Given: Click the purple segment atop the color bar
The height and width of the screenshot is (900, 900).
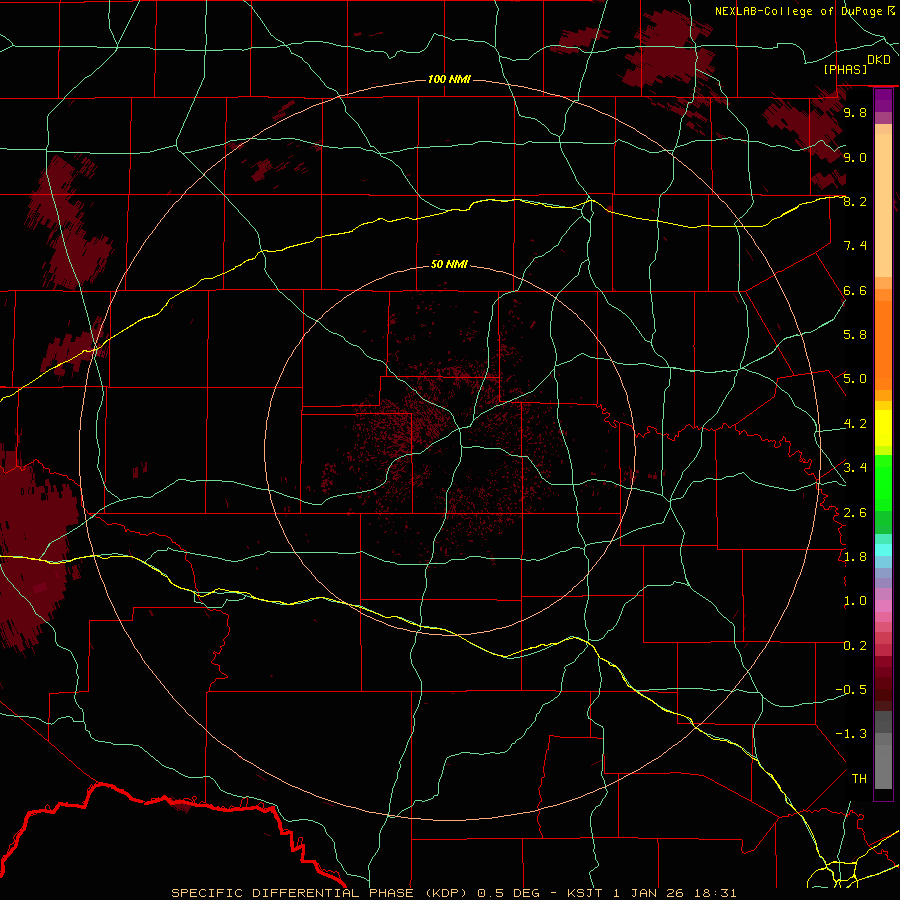Looking at the screenshot, I should pos(883,100).
